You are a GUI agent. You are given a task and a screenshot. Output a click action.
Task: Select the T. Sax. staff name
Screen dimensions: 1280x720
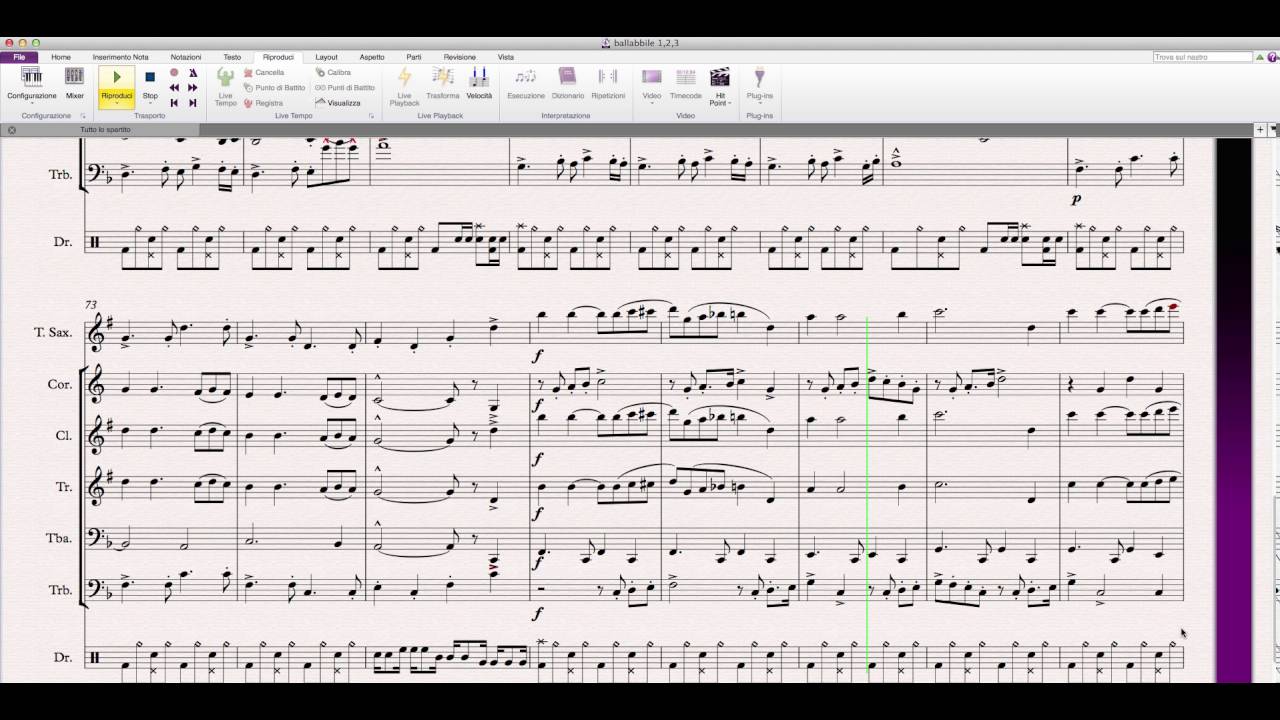pos(54,331)
